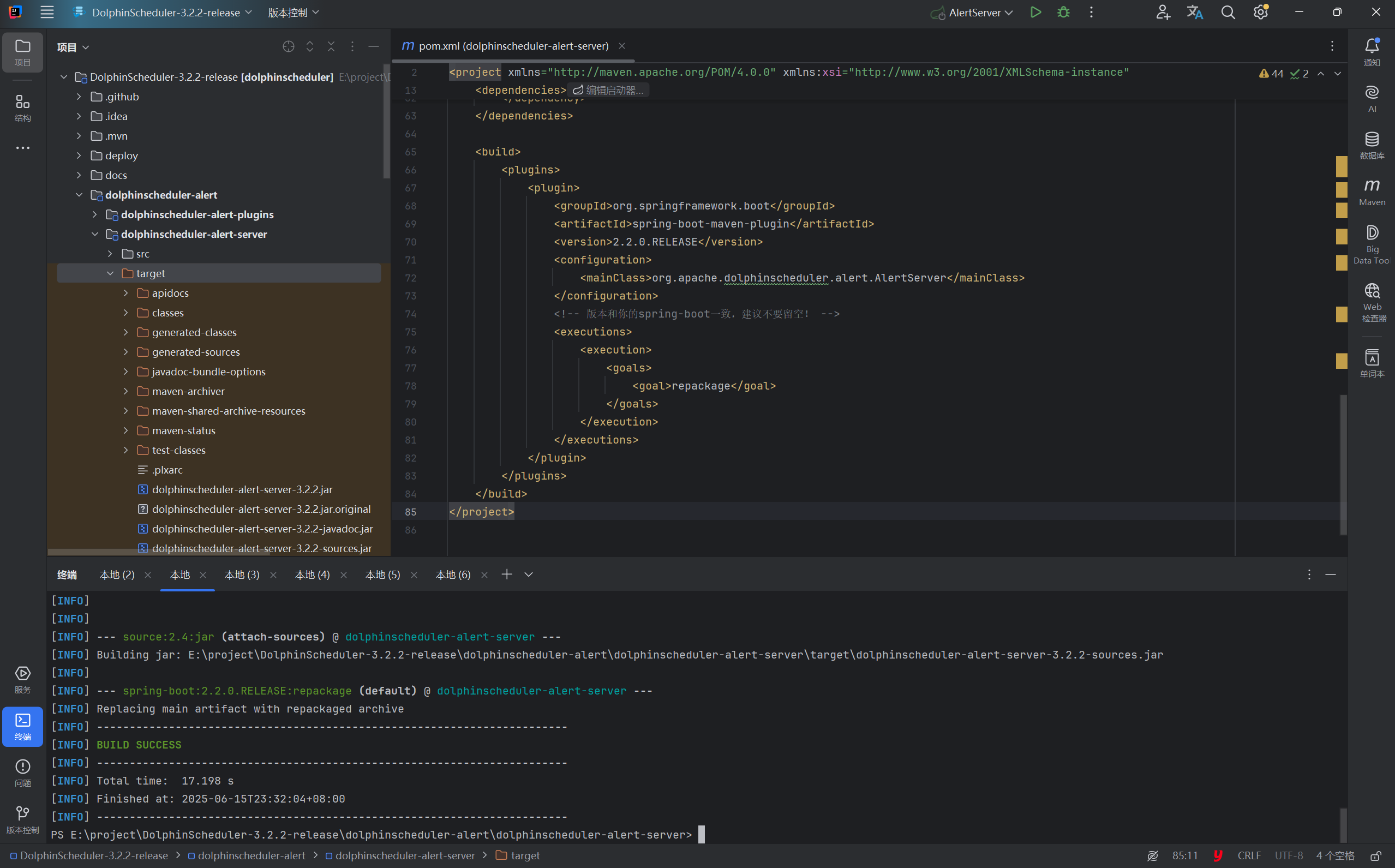
Task: Switch to terminal tab 本地 (3)
Action: pos(242,574)
